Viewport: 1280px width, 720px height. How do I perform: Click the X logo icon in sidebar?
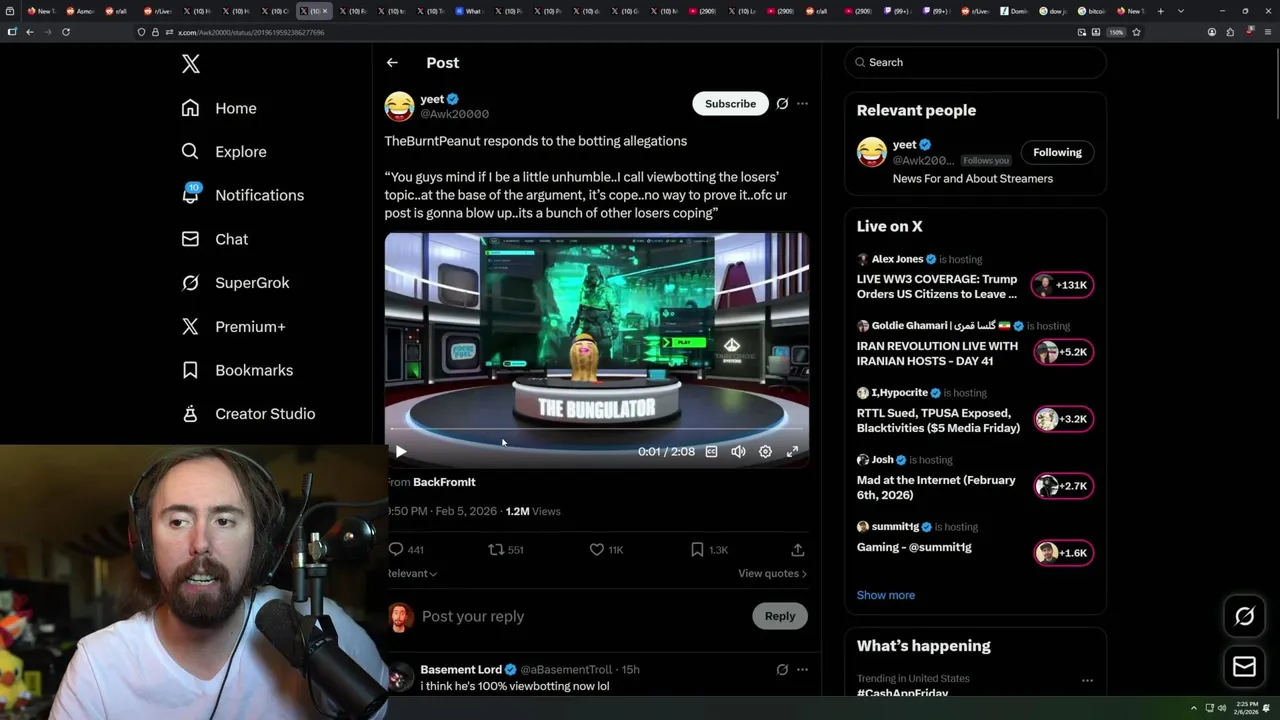[x=191, y=64]
